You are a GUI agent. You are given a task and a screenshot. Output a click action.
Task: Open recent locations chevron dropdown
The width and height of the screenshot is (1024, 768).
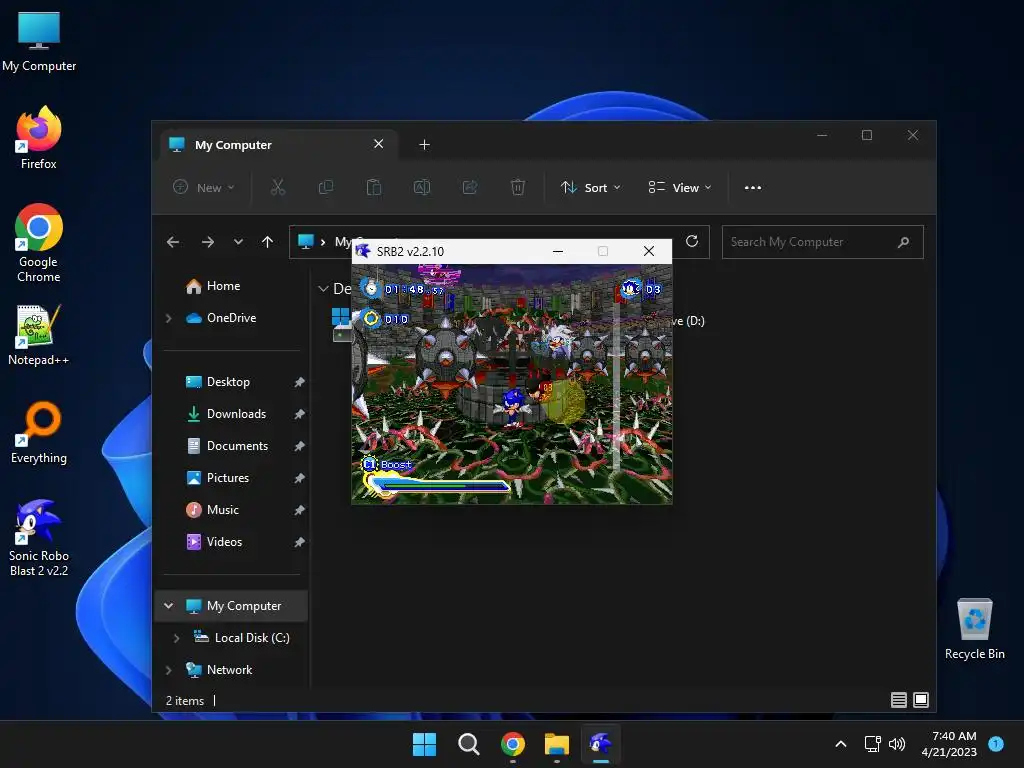(x=238, y=242)
